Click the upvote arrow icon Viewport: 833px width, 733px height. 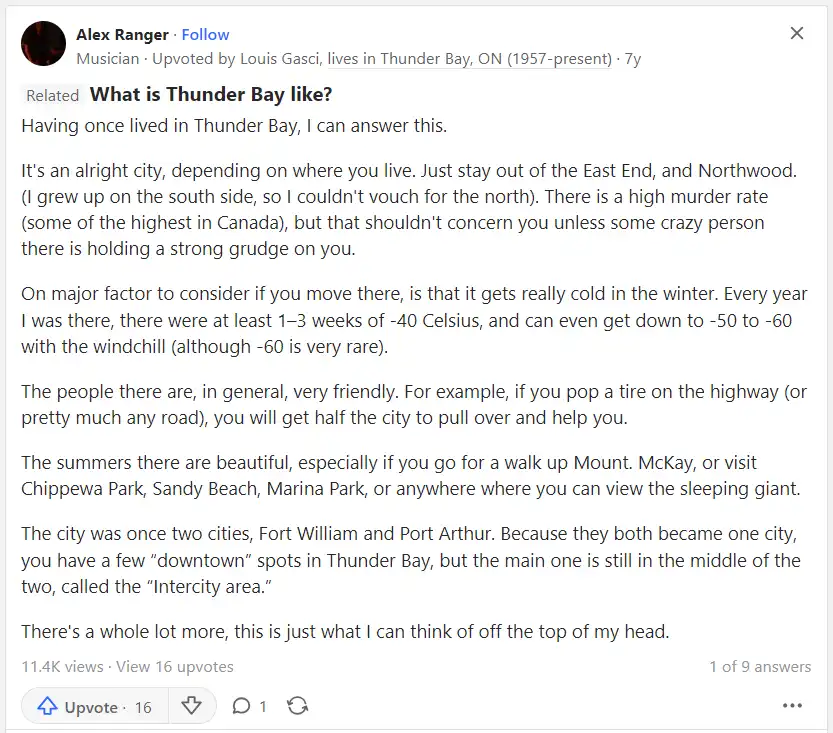click(47, 706)
